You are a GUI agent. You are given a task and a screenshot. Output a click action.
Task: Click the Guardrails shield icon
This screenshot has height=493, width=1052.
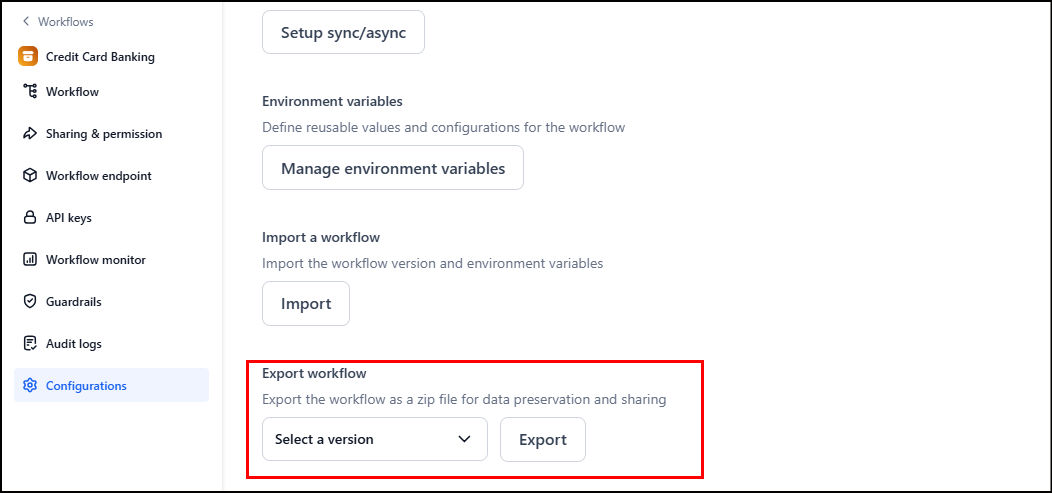(x=29, y=302)
